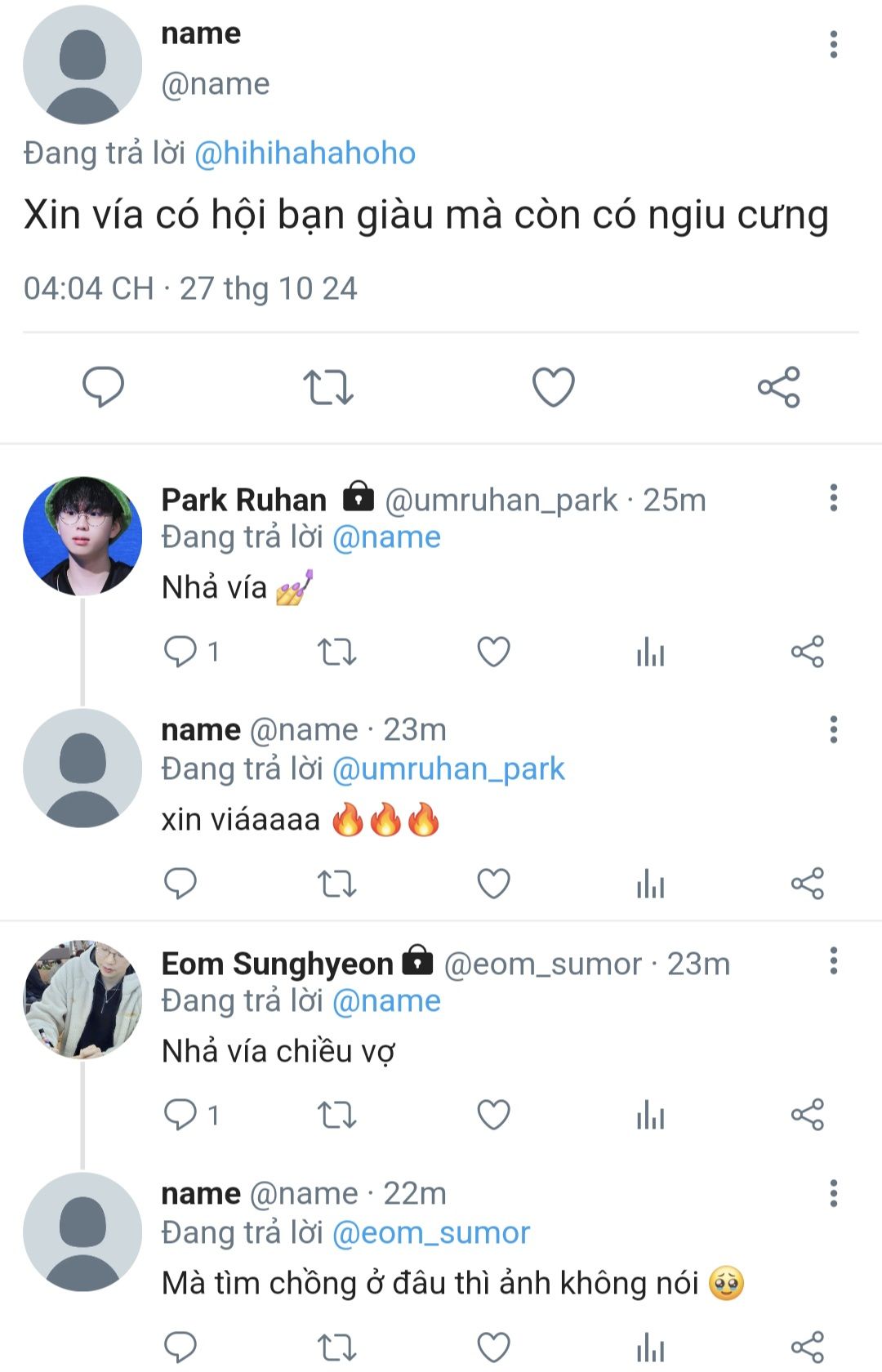Image resolution: width=882 pixels, height=1372 pixels.
Task: Share the "xin víaaaaa" reply
Action: (807, 884)
